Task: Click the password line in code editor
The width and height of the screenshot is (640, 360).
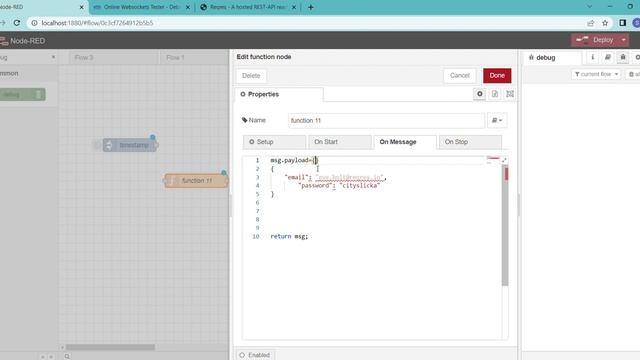Action: pos(339,186)
